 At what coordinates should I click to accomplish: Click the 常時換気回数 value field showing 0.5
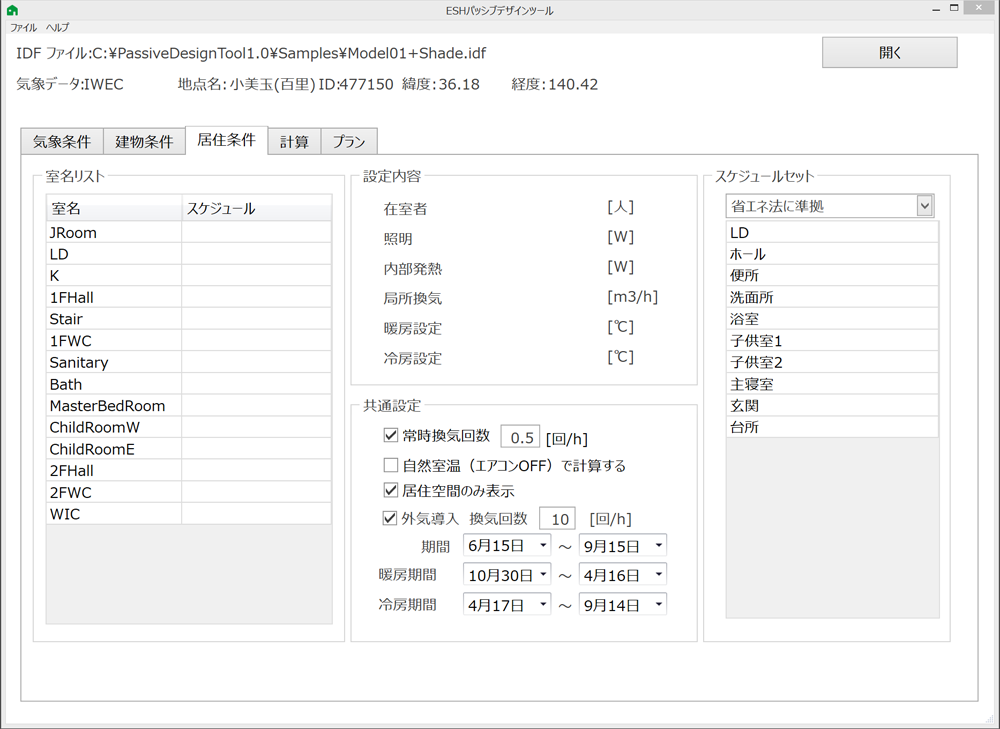pos(520,438)
